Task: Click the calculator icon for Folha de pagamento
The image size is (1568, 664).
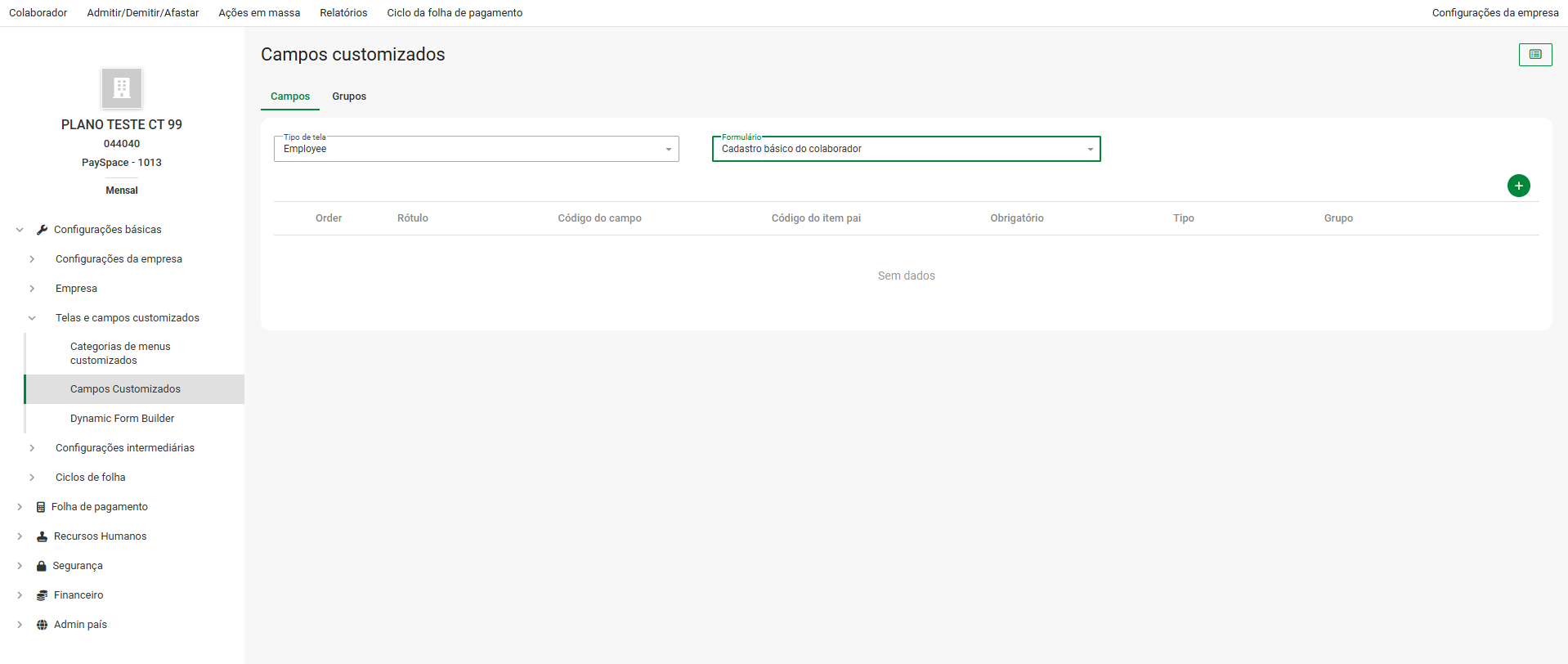Action: point(41,507)
